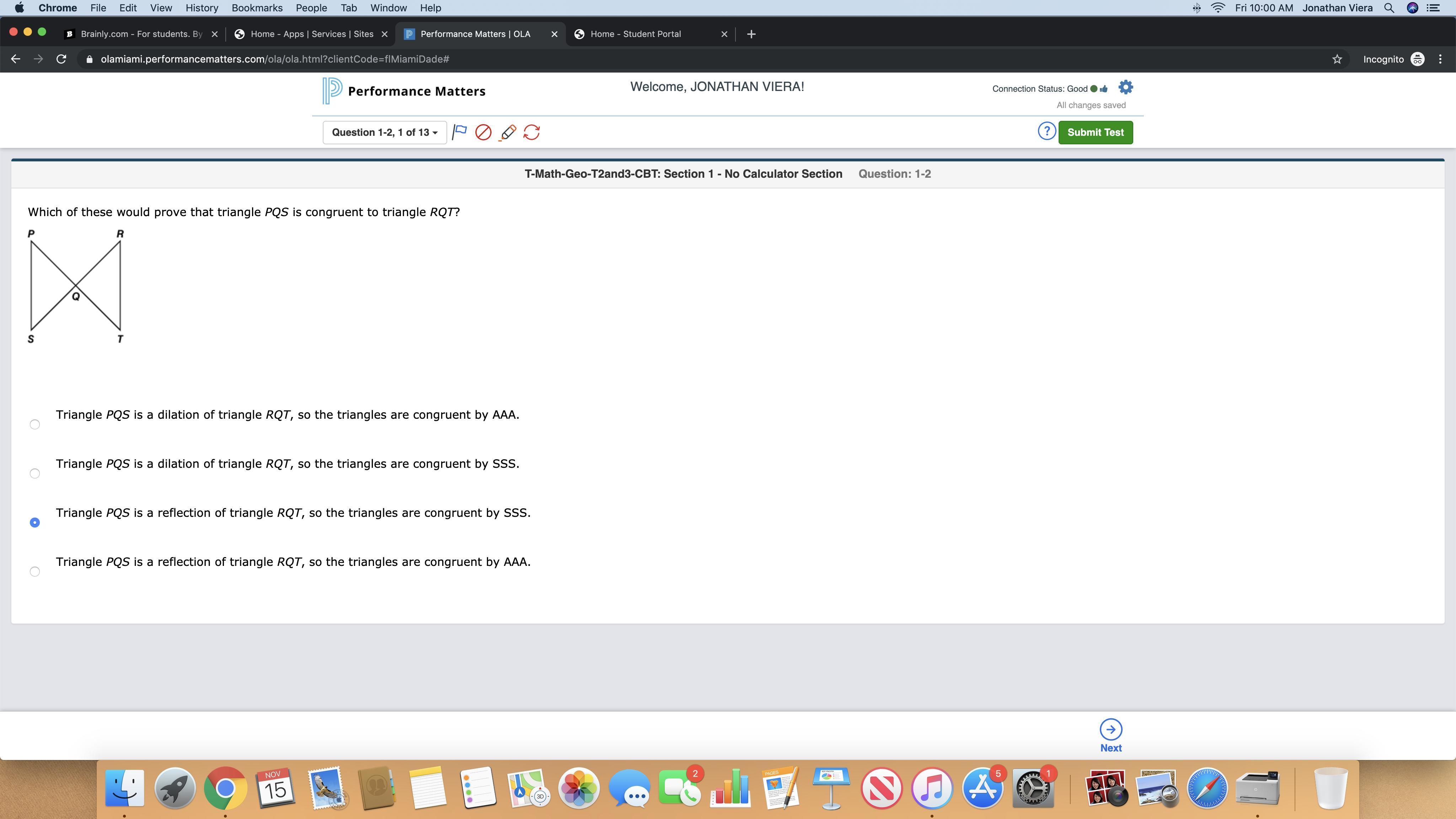
Task: Flag this question with the flag icon
Action: coord(460,132)
